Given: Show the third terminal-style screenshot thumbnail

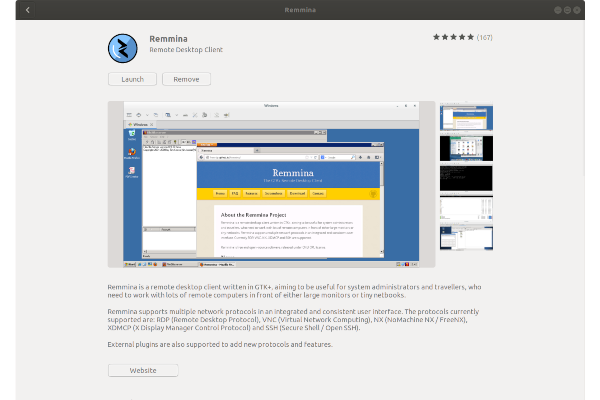Looking at the screenshot, I should [x=466, y=178].
